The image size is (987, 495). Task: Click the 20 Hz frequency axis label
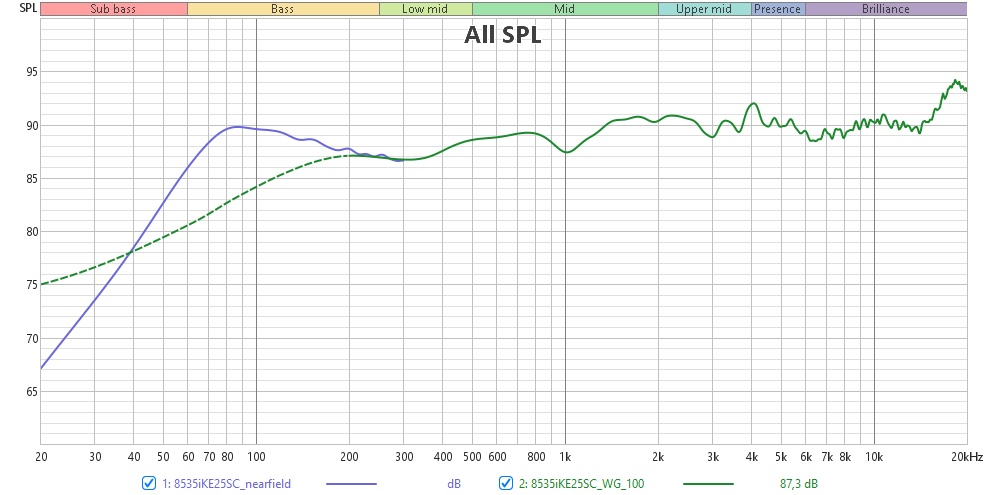click(41, 457)
